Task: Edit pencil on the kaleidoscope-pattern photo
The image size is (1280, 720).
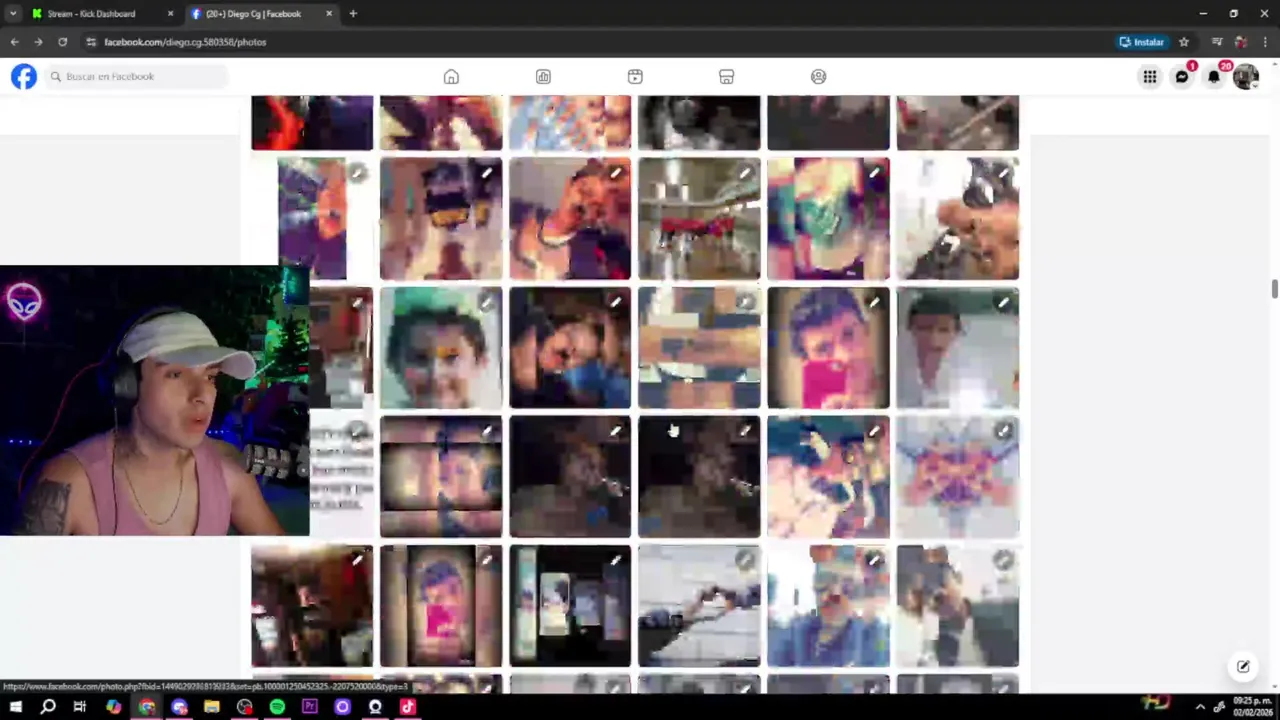Action: coord(1003,432)
